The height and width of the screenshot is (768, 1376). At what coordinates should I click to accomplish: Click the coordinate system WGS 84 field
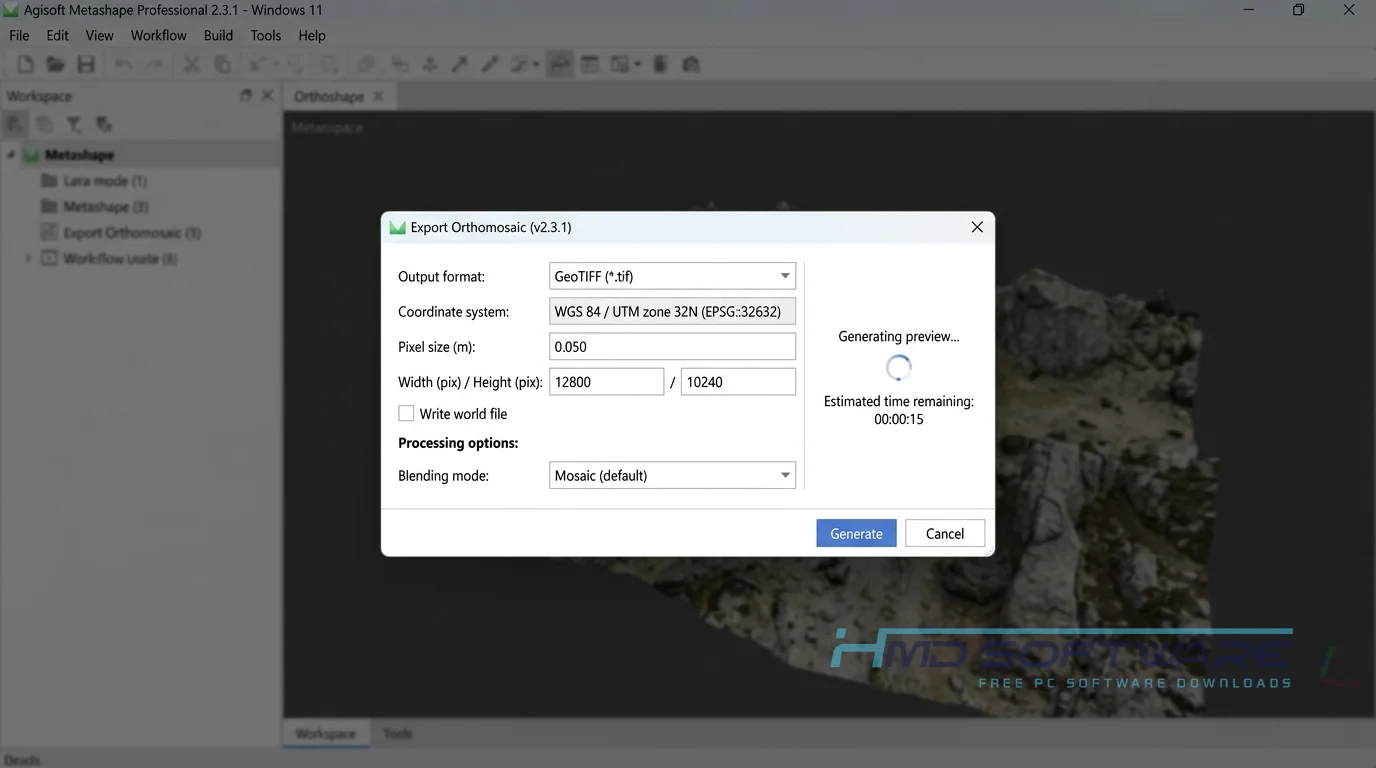click(x=672, y=311)
